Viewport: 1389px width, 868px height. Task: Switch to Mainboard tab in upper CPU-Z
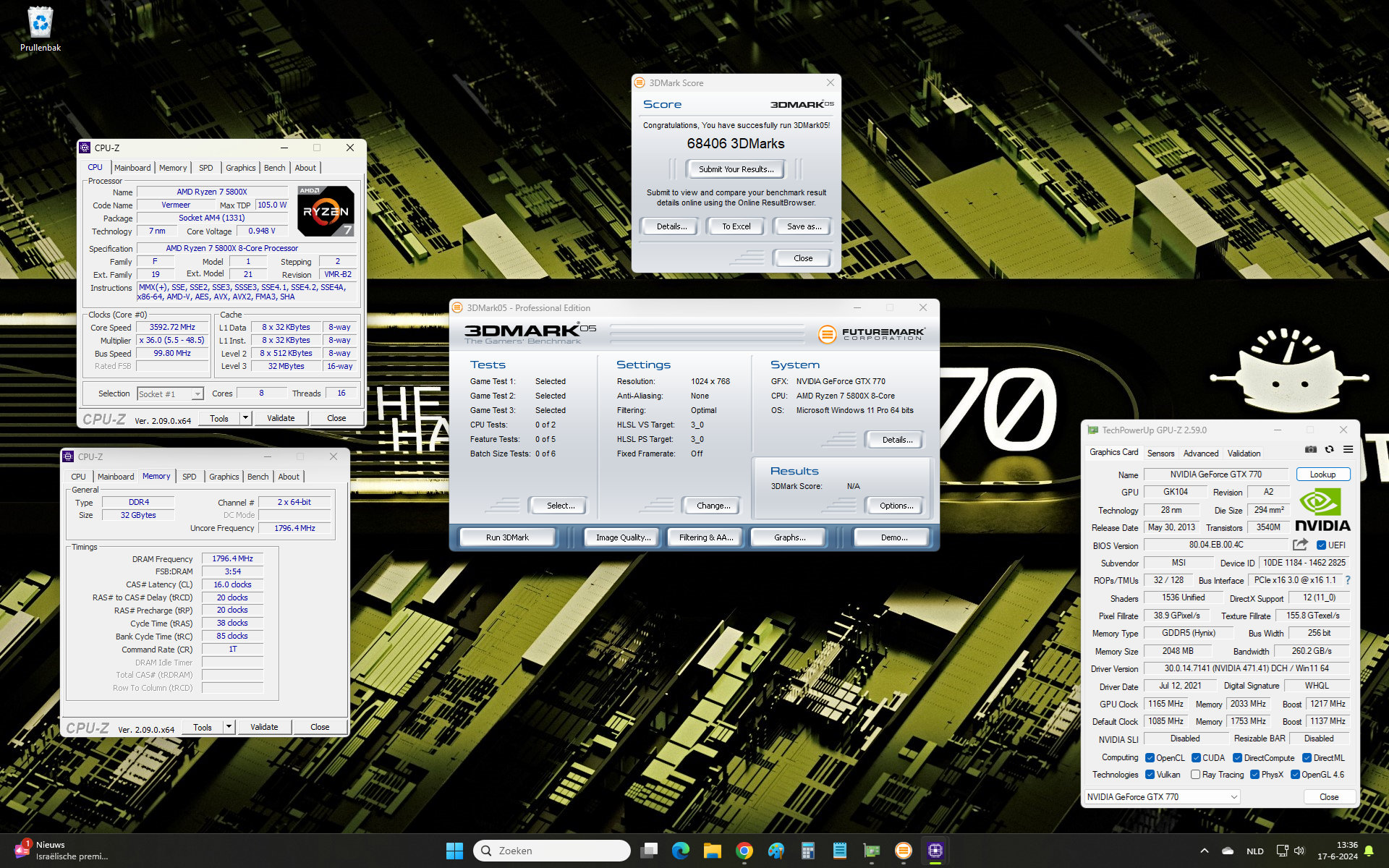click(x=132, y=168)
